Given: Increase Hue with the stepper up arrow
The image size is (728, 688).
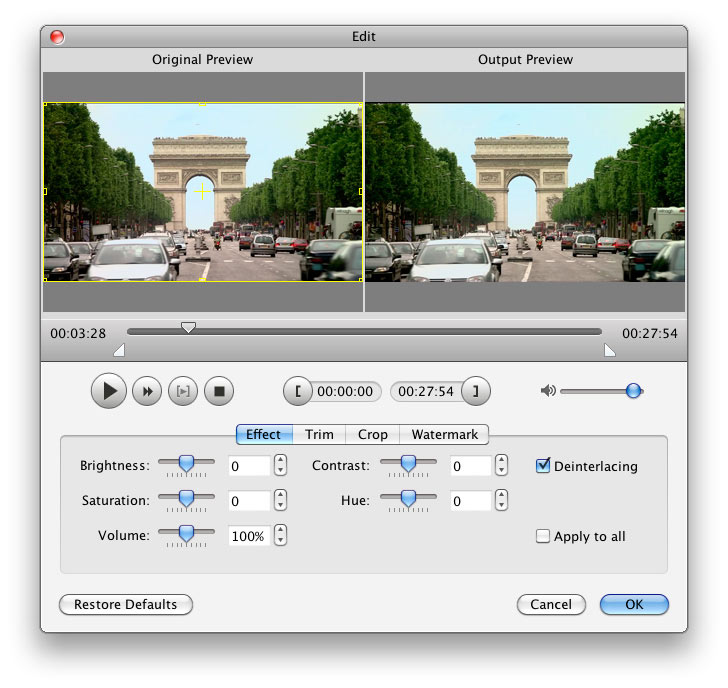Looking at the screenshot, I should (x=501, y=495).
